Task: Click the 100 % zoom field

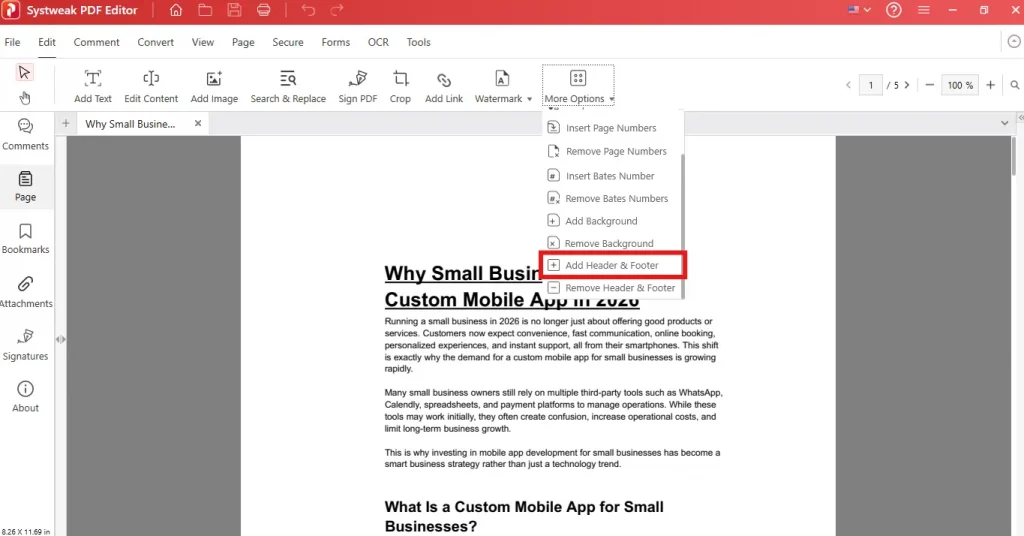Action: 959,85
